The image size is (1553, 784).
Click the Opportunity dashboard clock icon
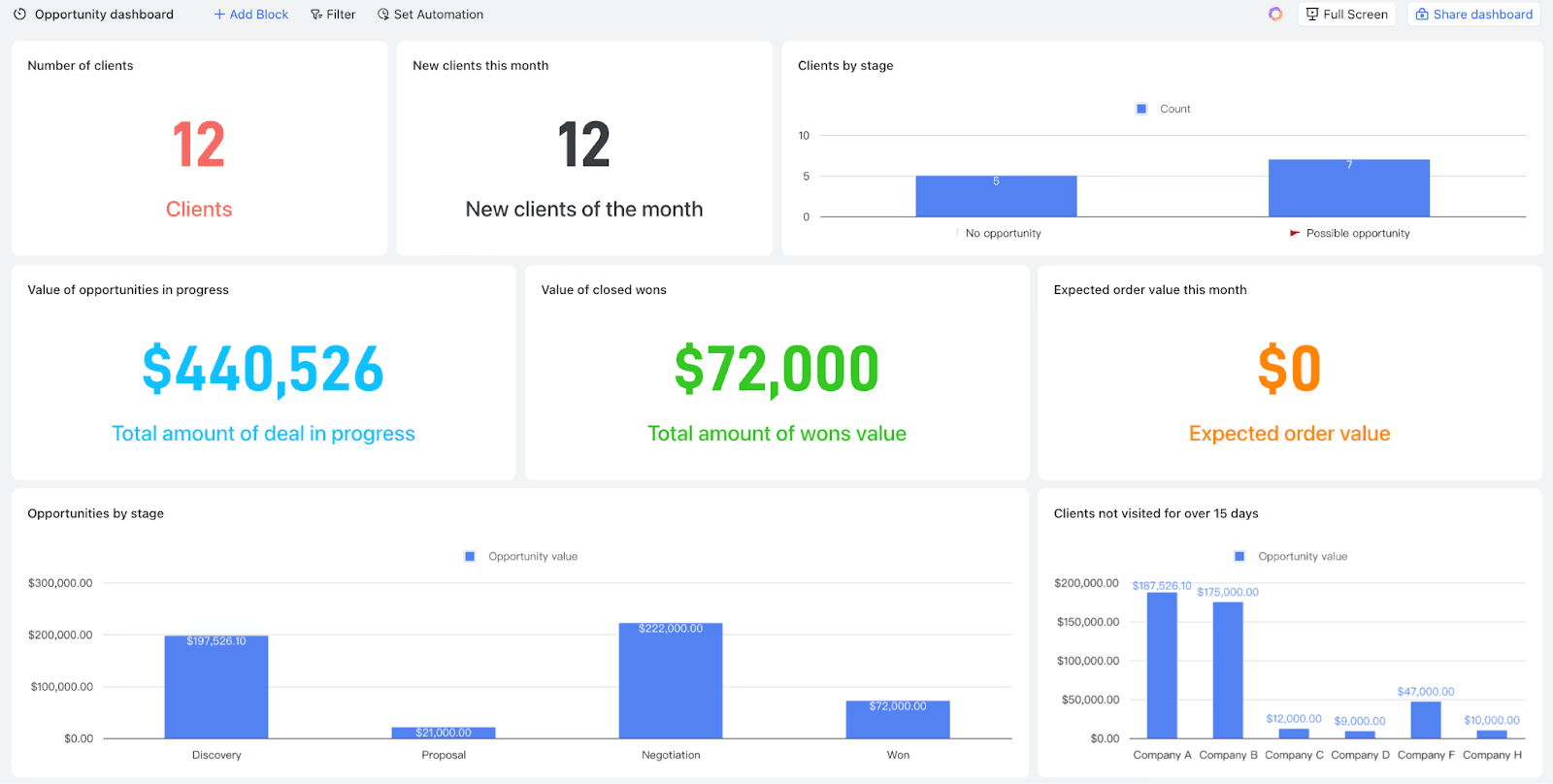click(19, 15)
